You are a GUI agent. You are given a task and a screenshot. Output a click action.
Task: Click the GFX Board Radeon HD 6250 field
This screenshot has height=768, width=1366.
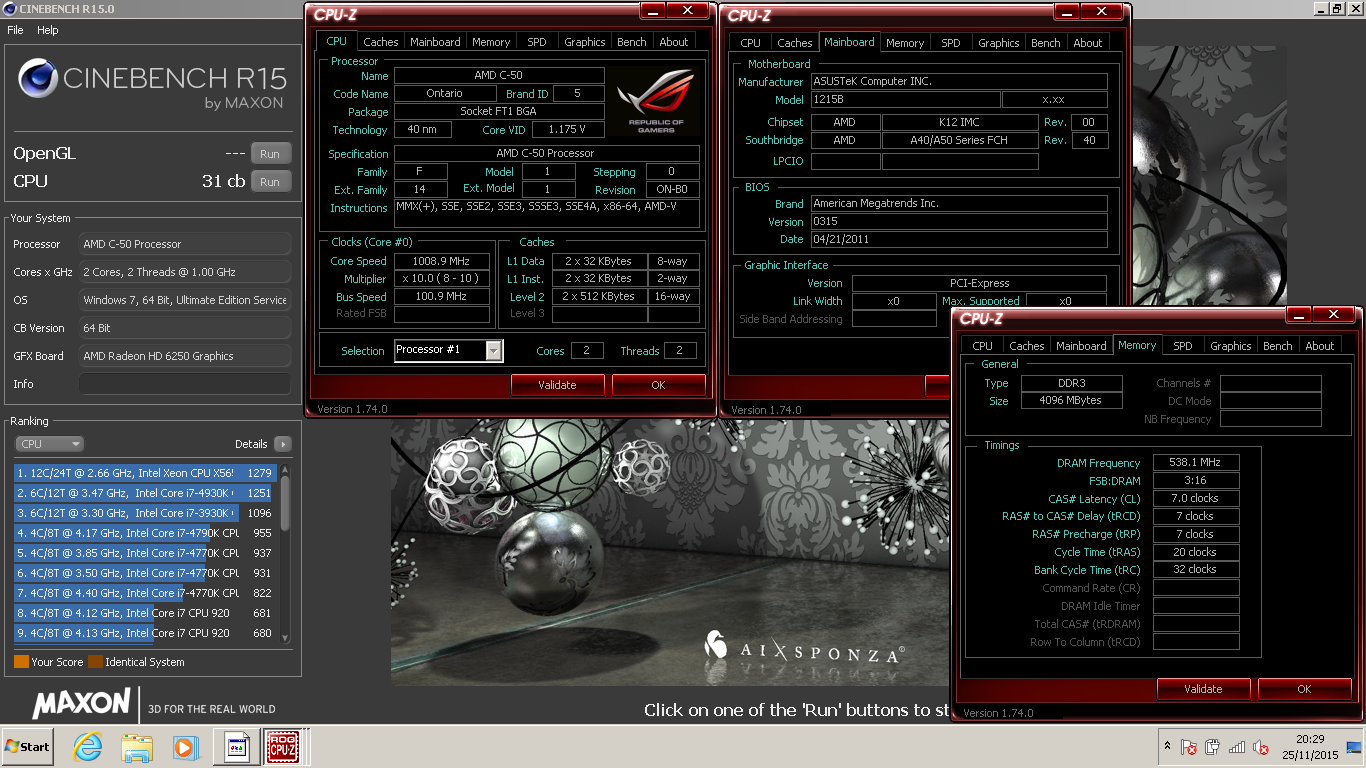(185, 356)
